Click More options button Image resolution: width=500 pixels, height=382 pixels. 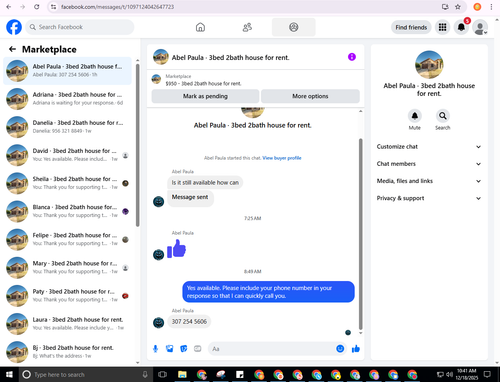[x=310, y=96]
